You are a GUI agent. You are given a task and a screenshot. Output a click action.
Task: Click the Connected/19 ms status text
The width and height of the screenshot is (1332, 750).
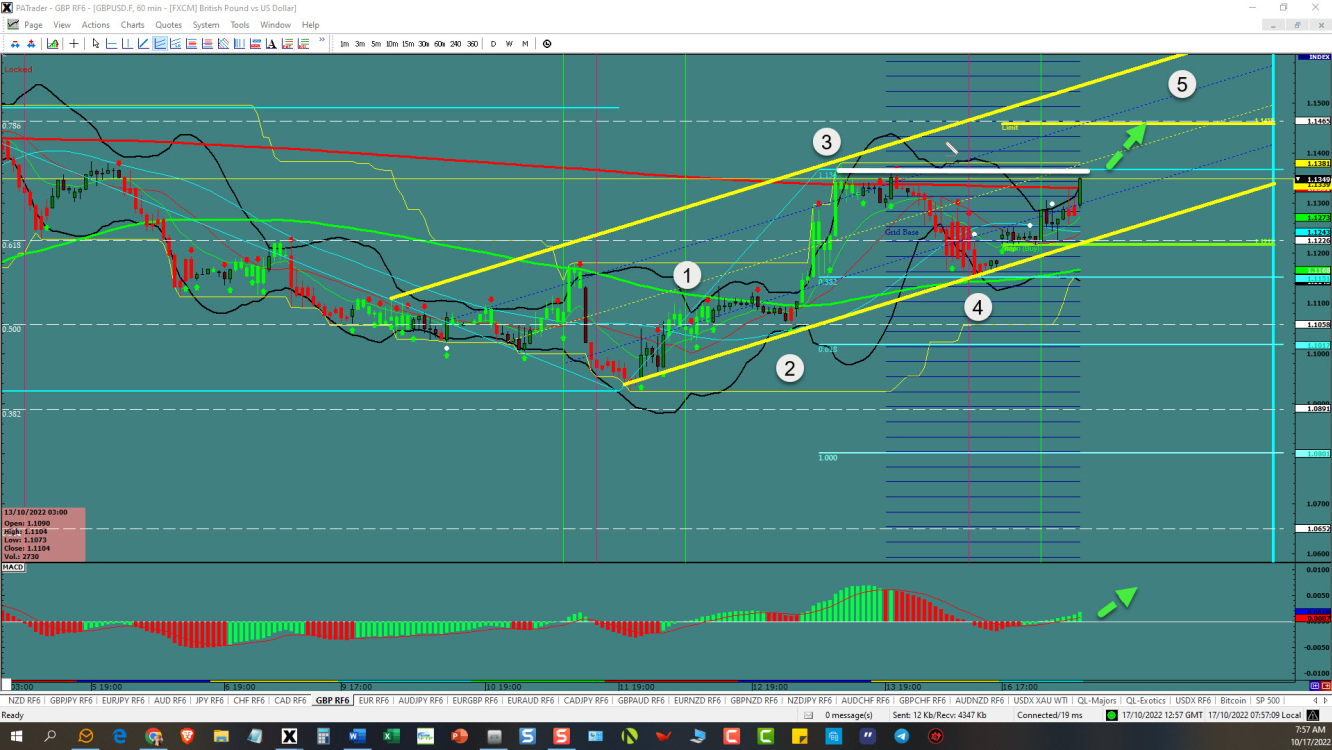tap(1049, 715)
